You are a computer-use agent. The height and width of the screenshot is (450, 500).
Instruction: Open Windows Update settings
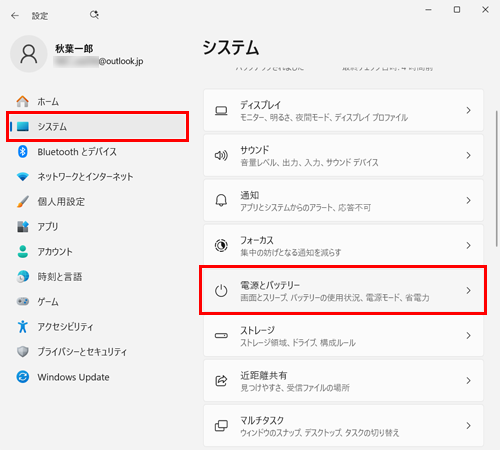pos(97,377)
